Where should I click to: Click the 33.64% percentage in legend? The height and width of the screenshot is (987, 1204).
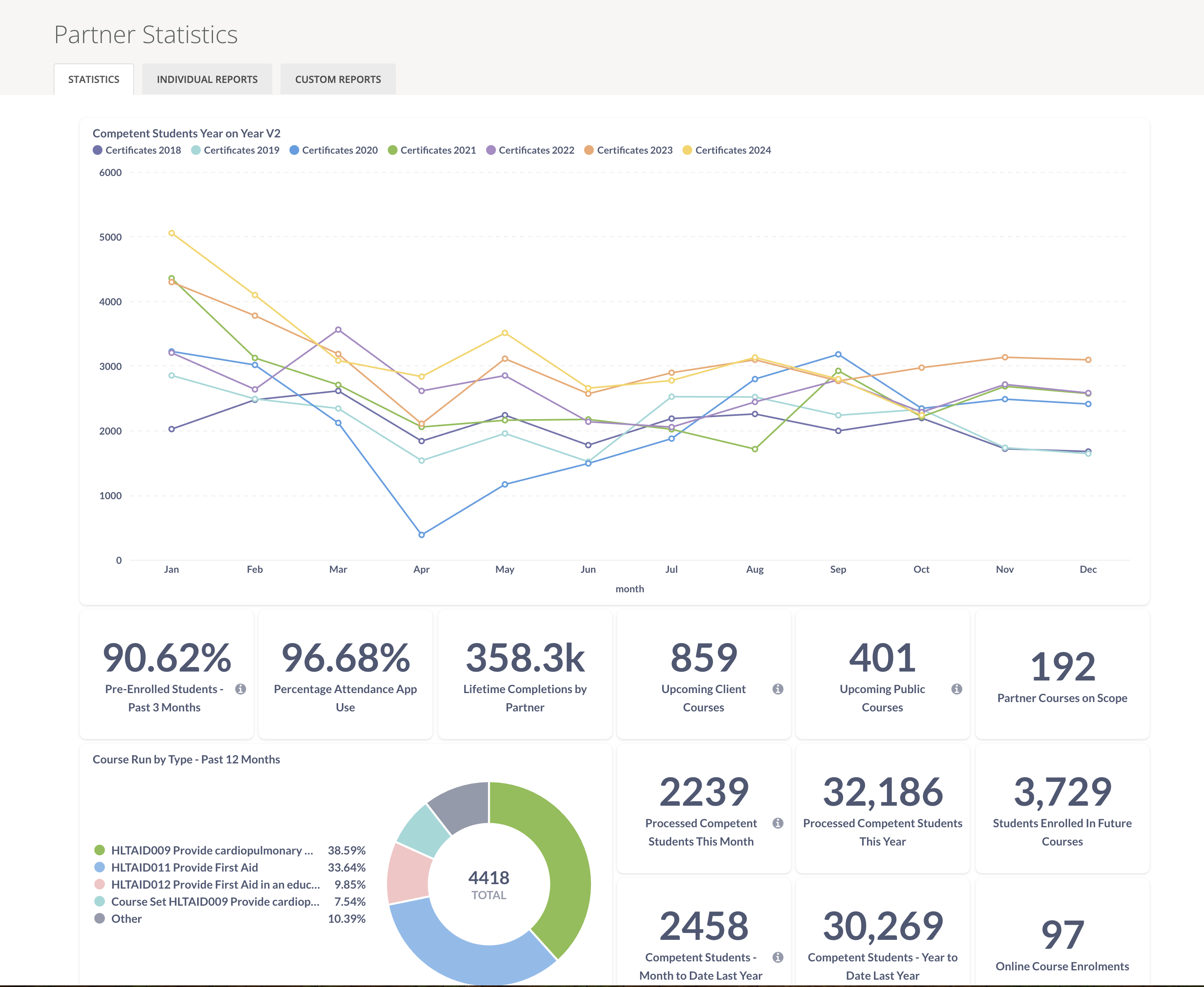(x=347, y=867)
